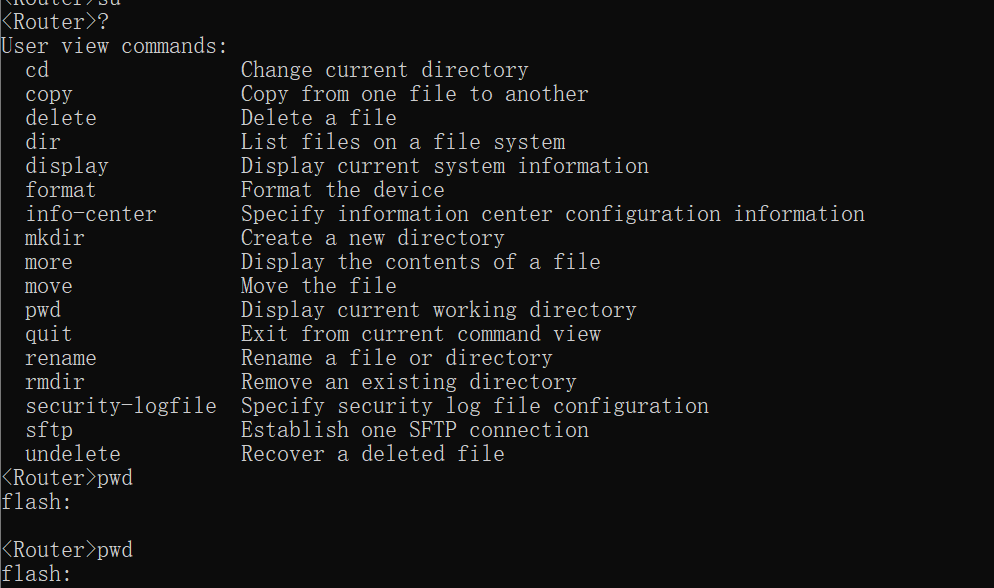Select the 'format' command name
994x588 pixels.
61,190
